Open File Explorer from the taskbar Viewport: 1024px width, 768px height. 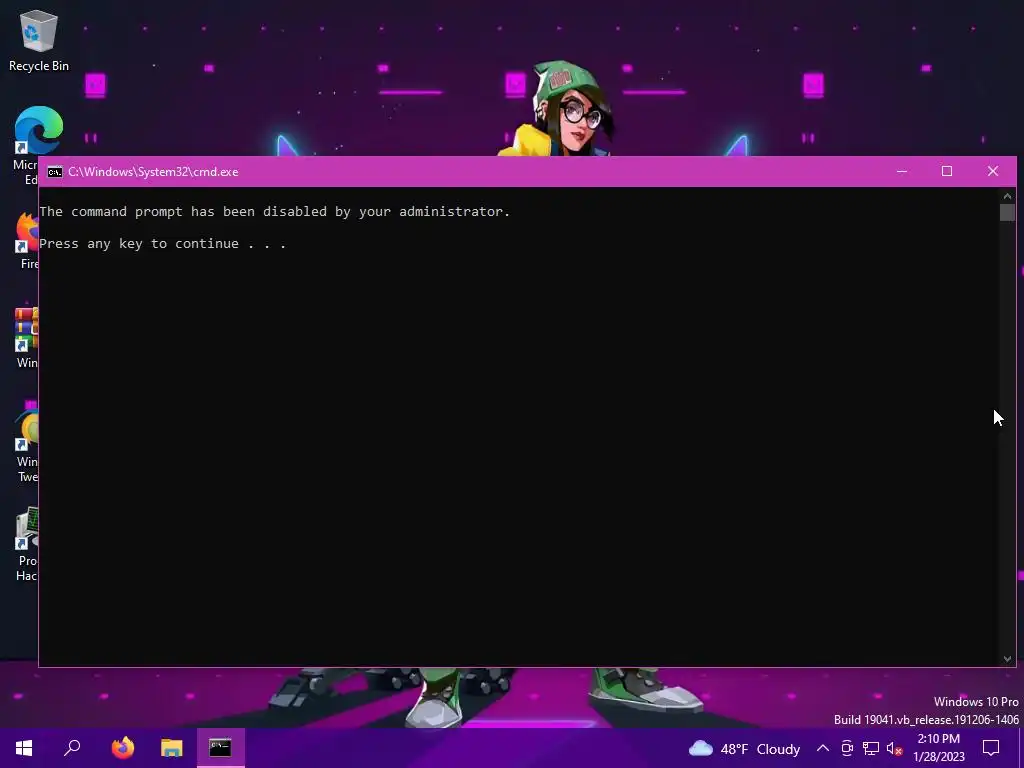(x=172, y=748)
